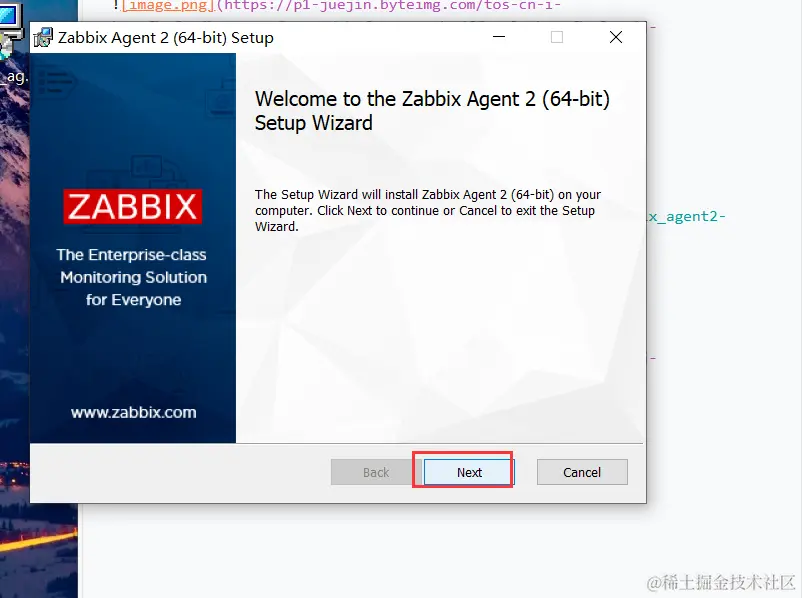Select the desktop shortcut labeled ag.
This screenshot has width=802, height=598.
pyautogui.click(x=13, y=77)
